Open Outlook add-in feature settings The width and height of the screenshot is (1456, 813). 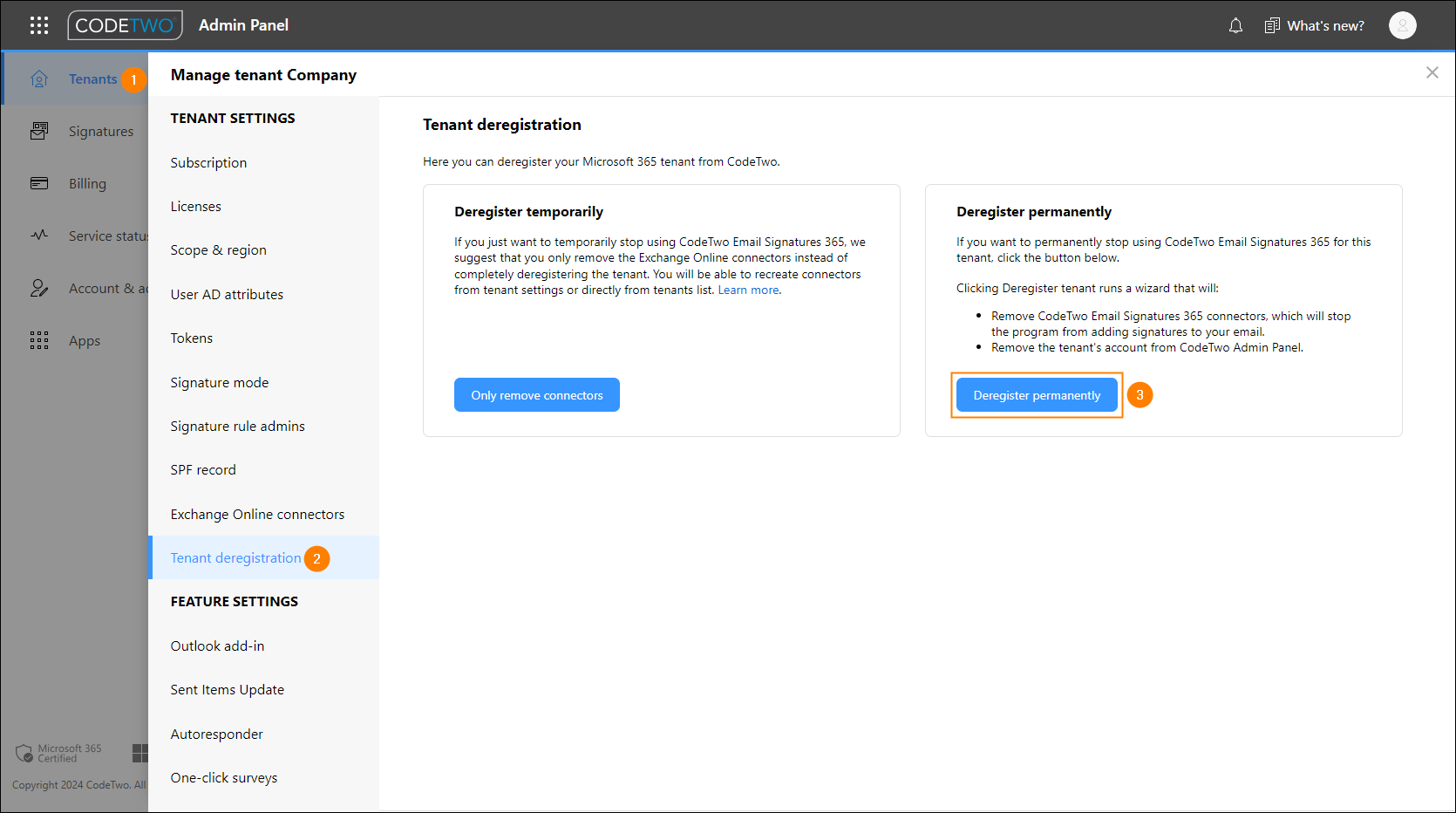(263, 646)
